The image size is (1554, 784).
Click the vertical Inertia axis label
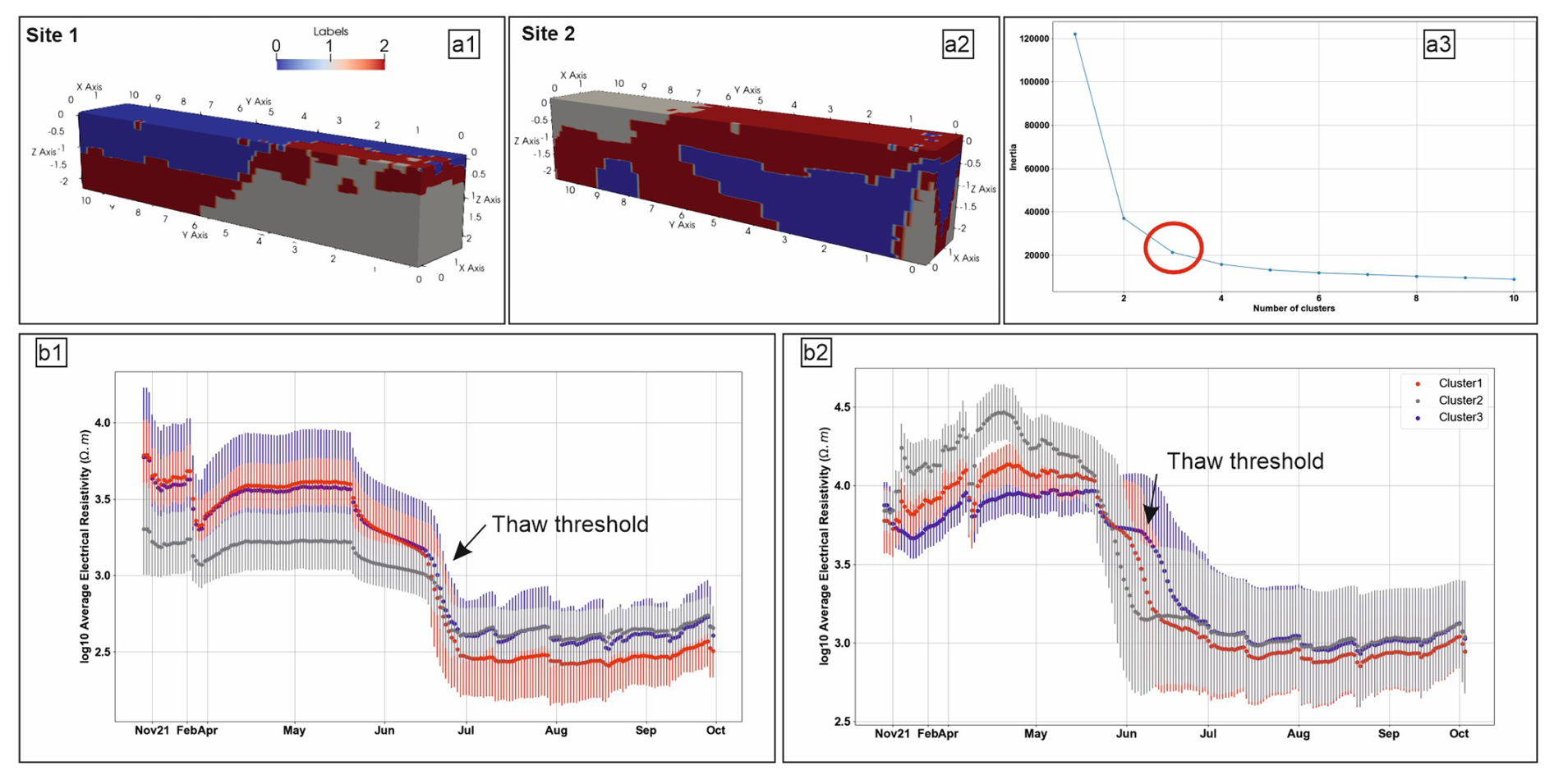coord(1014,158)
